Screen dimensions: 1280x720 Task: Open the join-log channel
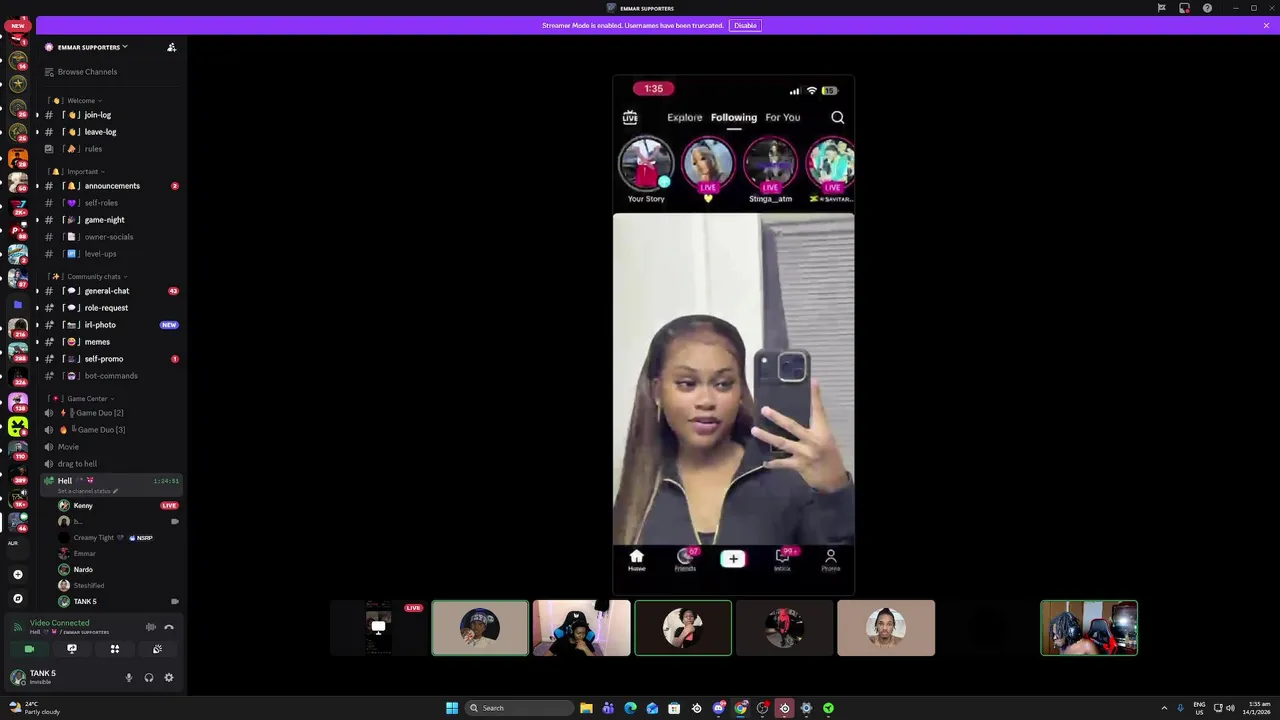[x=111, y=115]
